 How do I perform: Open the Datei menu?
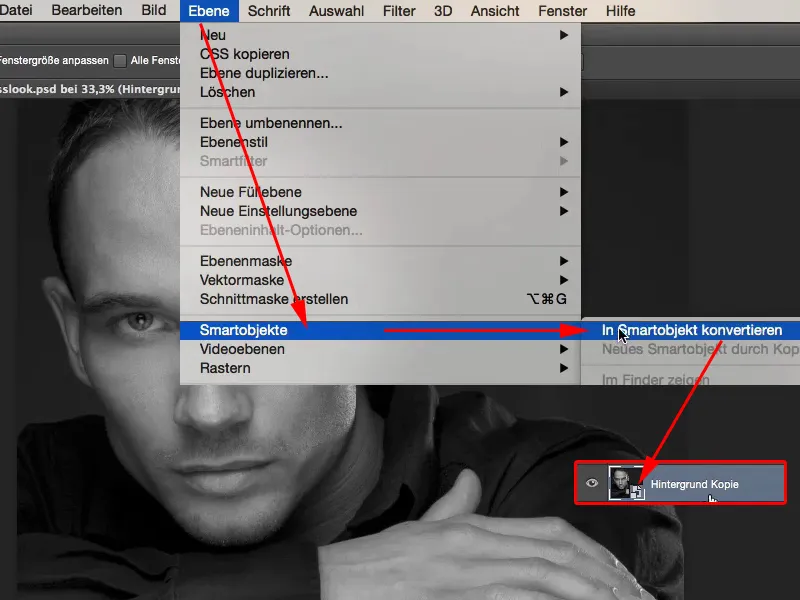pos(15,10)
